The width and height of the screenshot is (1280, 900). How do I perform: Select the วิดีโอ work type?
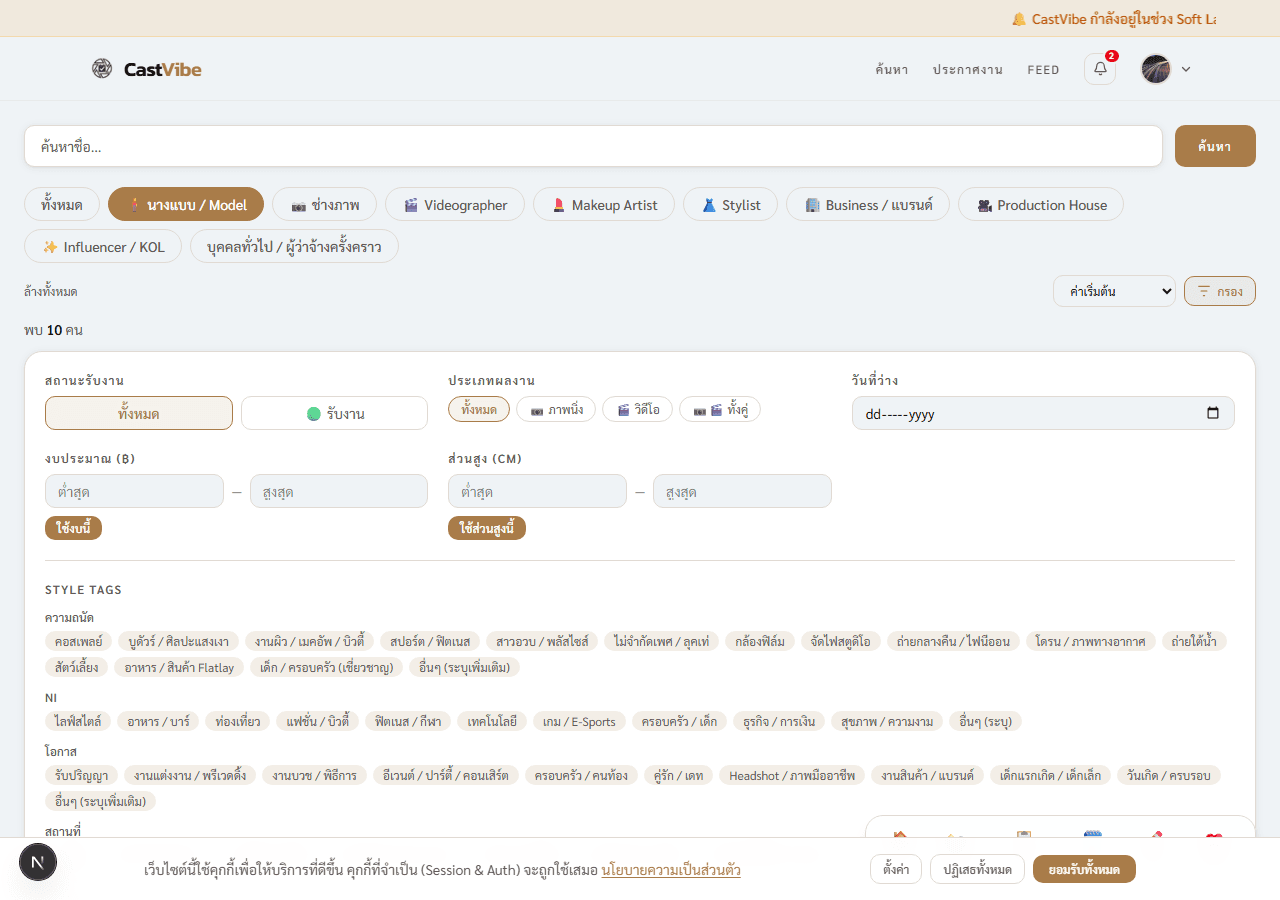point(637,409)
